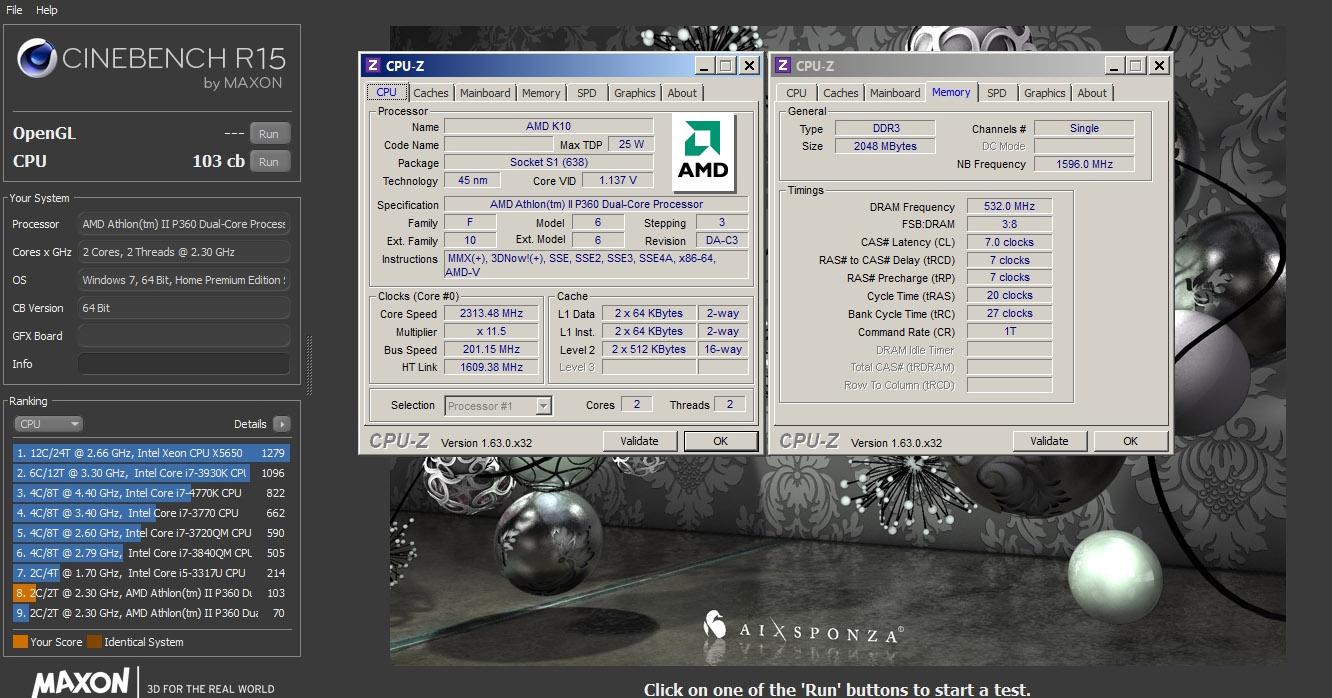Click the Cinebench R15 logo
1332x698 pixels.
pos(151,64)
